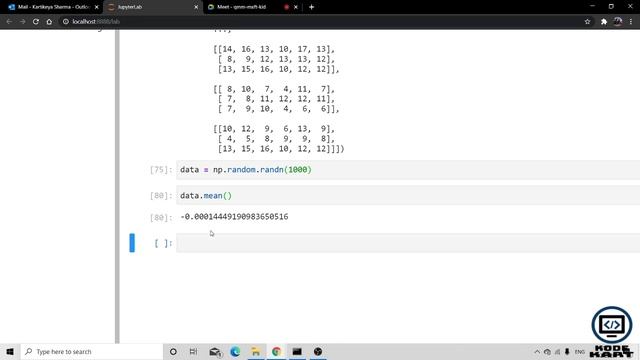Click the notebook side panel scrollbar
Screen dimensions: 640x360
click(x=117, y=186)
